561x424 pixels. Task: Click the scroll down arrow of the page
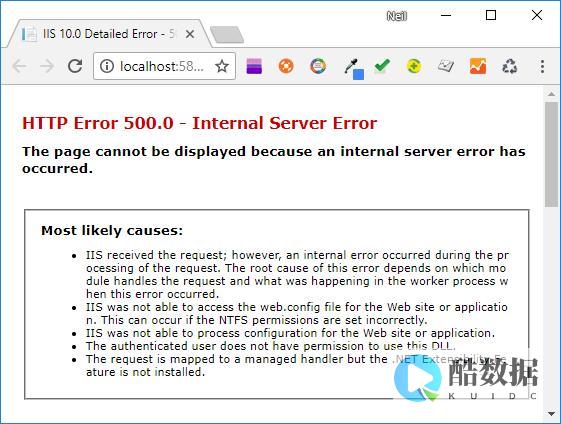[551, 414]
